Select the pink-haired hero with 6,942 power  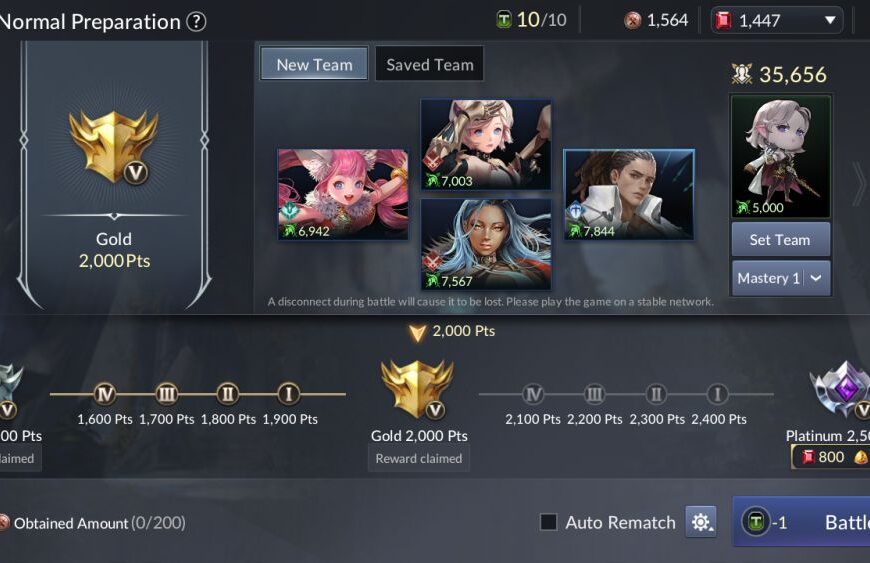[343, 194]
